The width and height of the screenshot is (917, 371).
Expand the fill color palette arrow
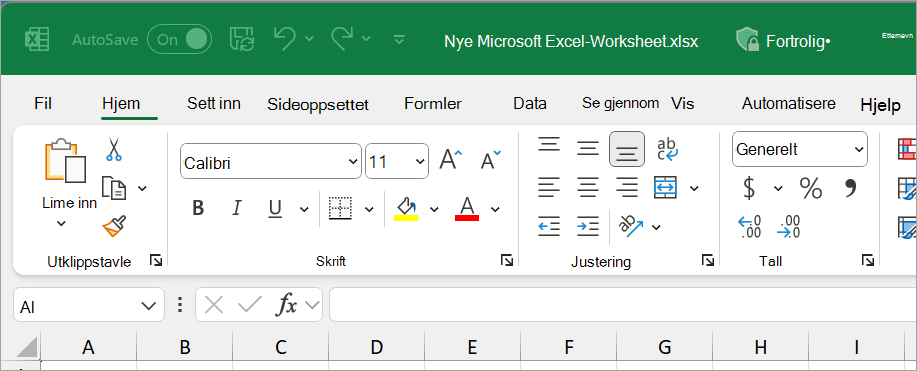434,209
